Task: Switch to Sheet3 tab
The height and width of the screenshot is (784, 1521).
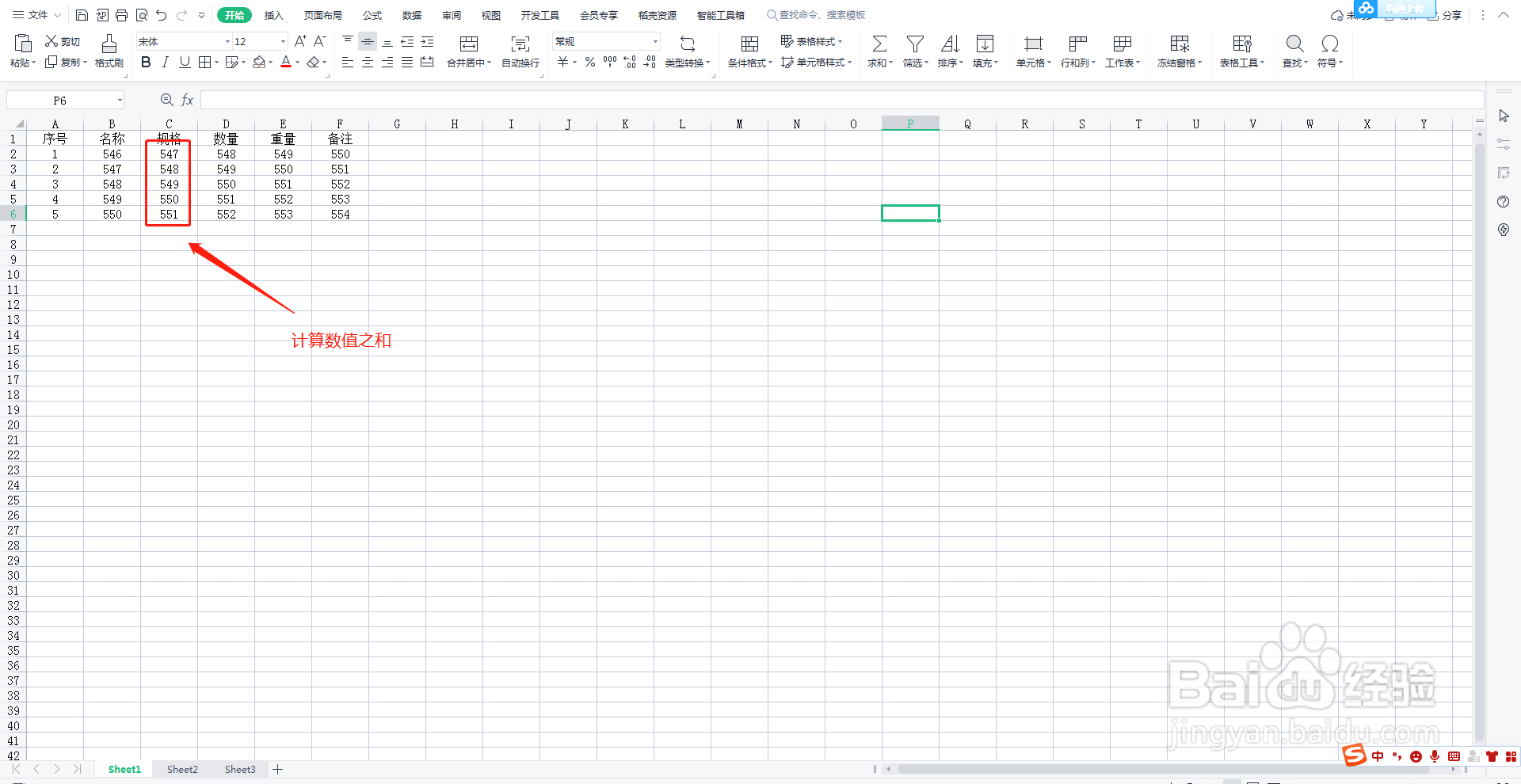Action: (240, 769)
